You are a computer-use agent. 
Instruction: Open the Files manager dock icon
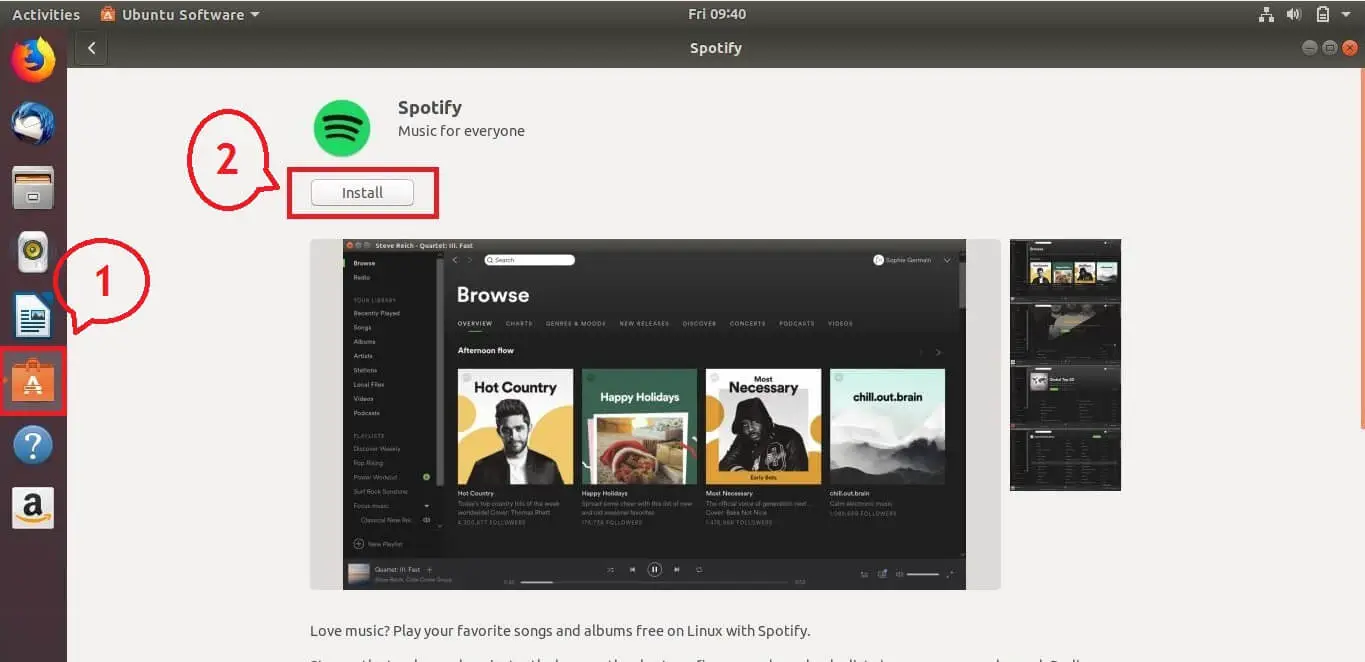pos(33,188)
